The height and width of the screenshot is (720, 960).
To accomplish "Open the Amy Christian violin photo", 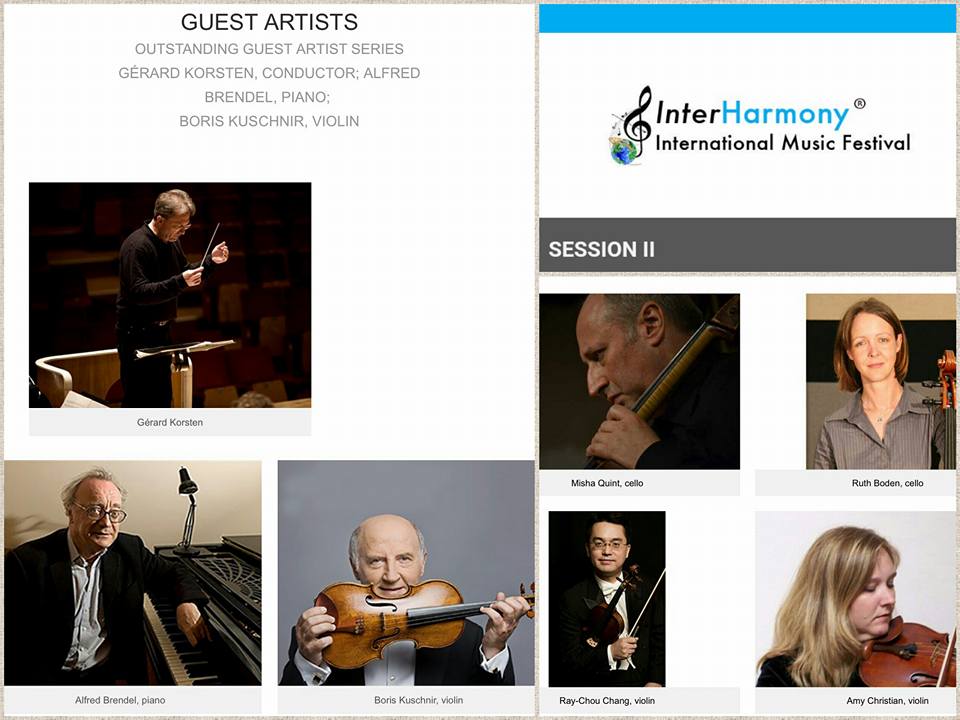I will point(855,599).
